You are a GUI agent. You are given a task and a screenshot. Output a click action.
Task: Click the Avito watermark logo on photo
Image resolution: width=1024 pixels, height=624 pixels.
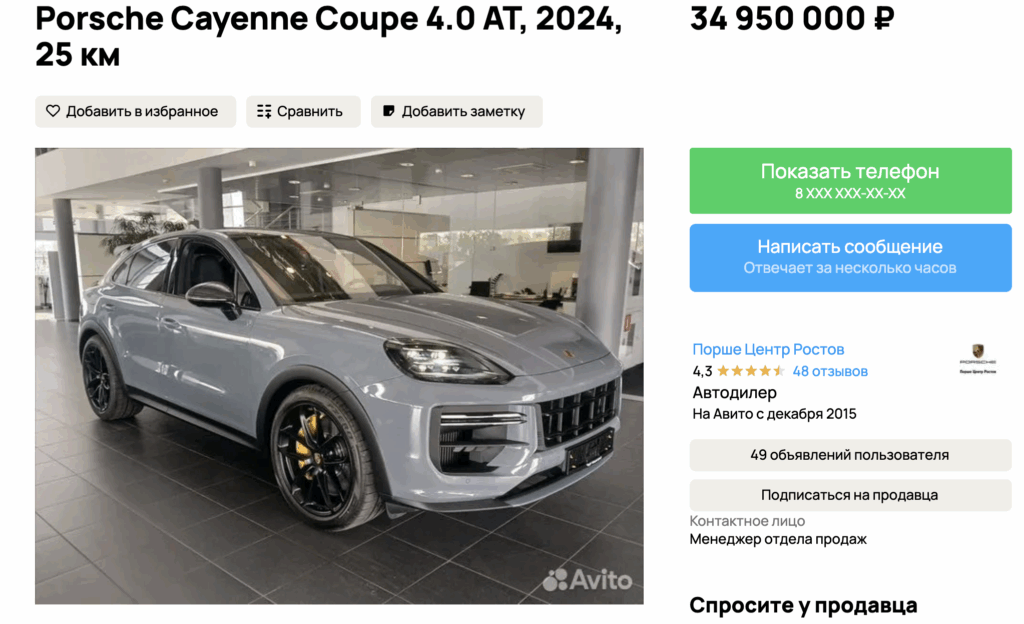coord(588,580)
